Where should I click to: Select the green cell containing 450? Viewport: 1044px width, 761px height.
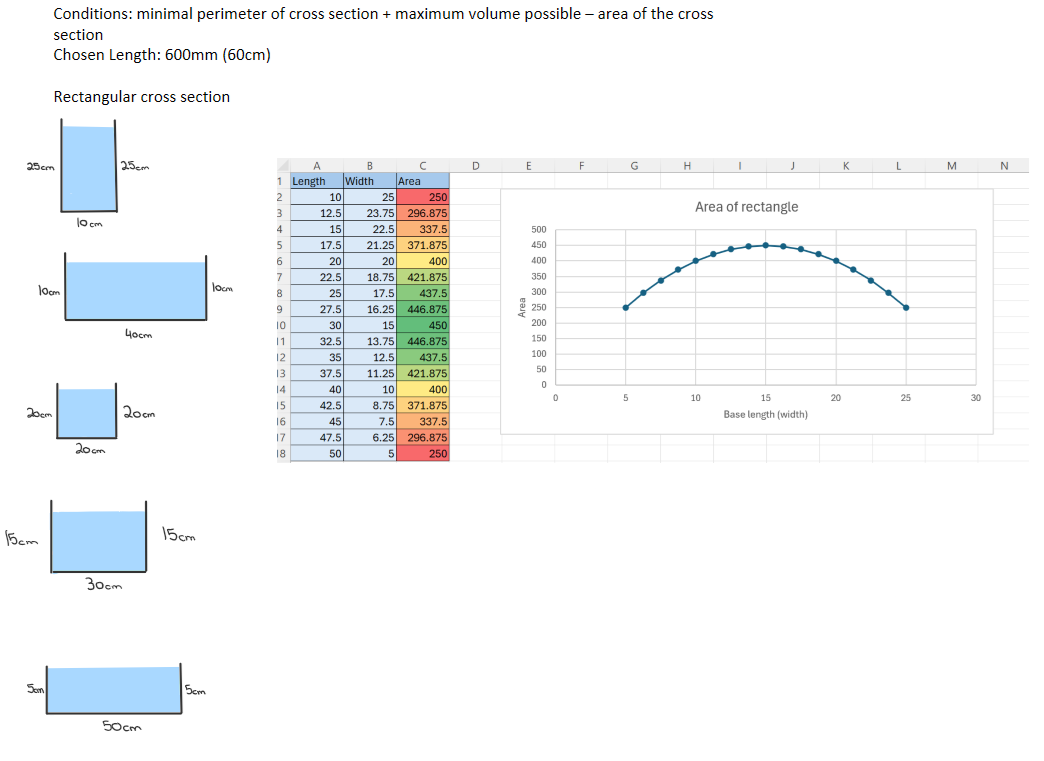423,326
